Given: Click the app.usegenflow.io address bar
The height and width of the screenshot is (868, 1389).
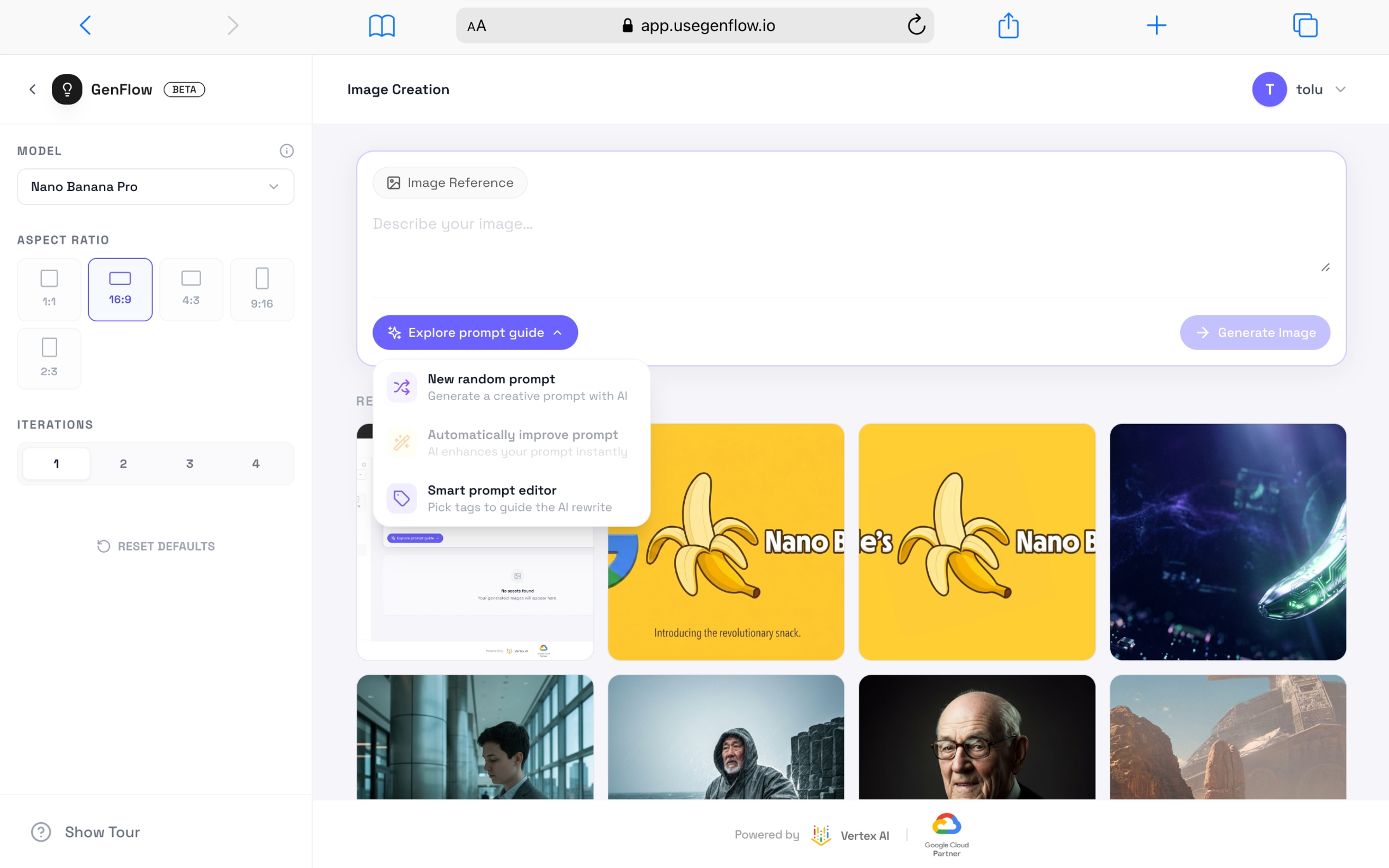Looking at the screenshot, I should click(695, 25).
